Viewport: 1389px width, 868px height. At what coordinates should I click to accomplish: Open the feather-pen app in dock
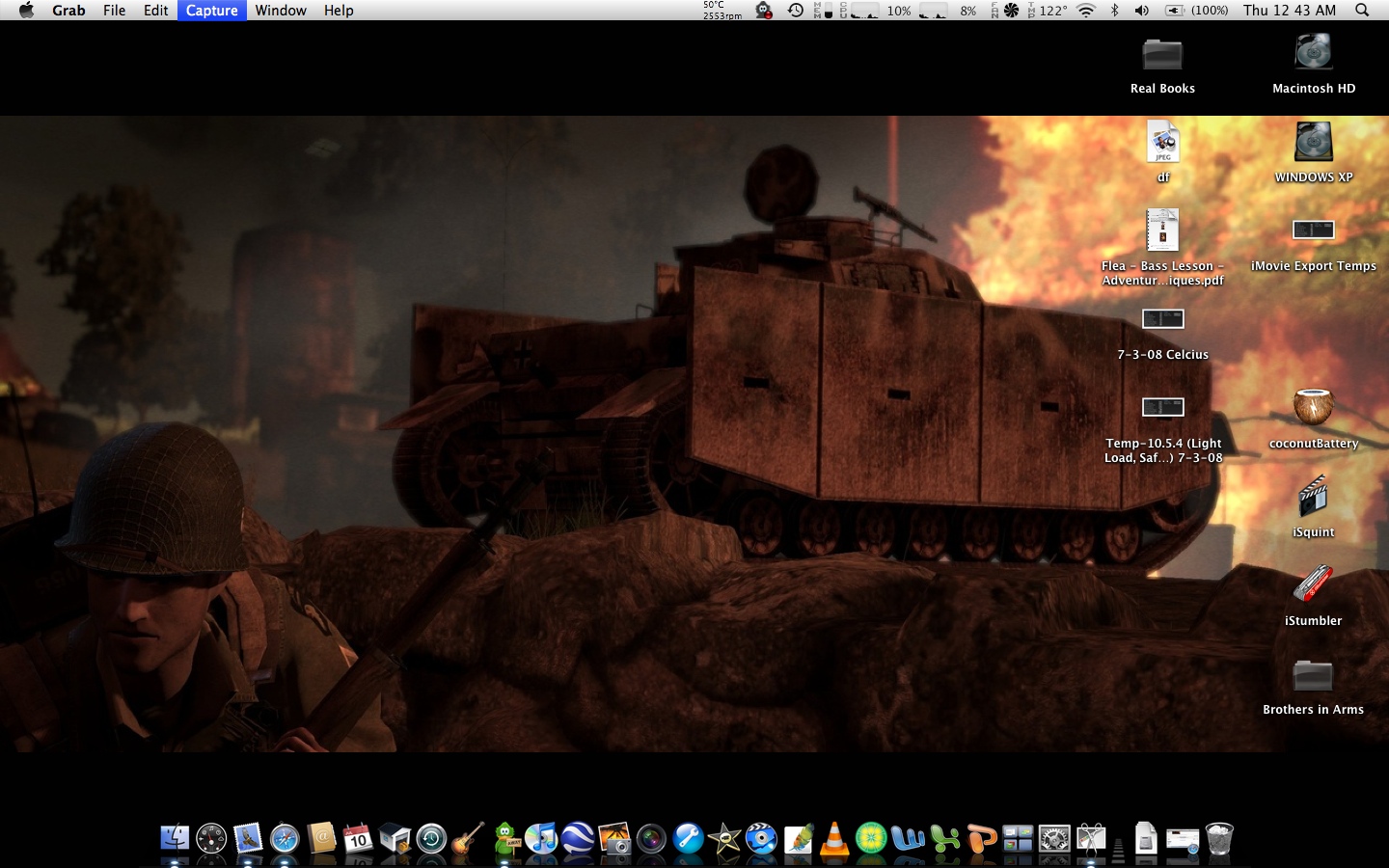[x=798, y=839]
